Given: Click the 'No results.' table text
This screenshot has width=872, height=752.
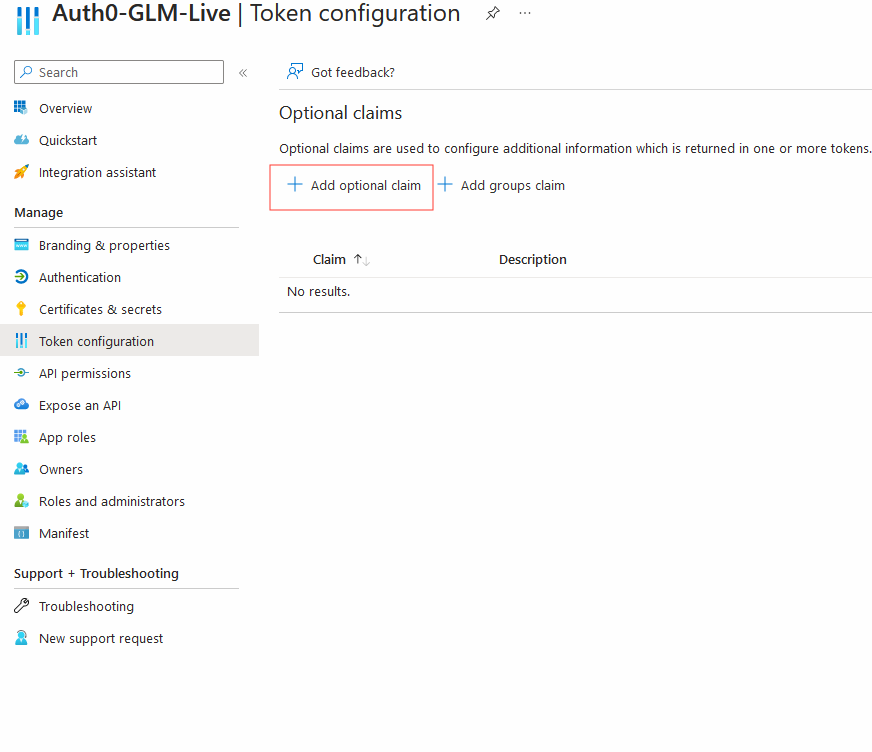Looking at the screenshot, I should click(x=318, y=291).
